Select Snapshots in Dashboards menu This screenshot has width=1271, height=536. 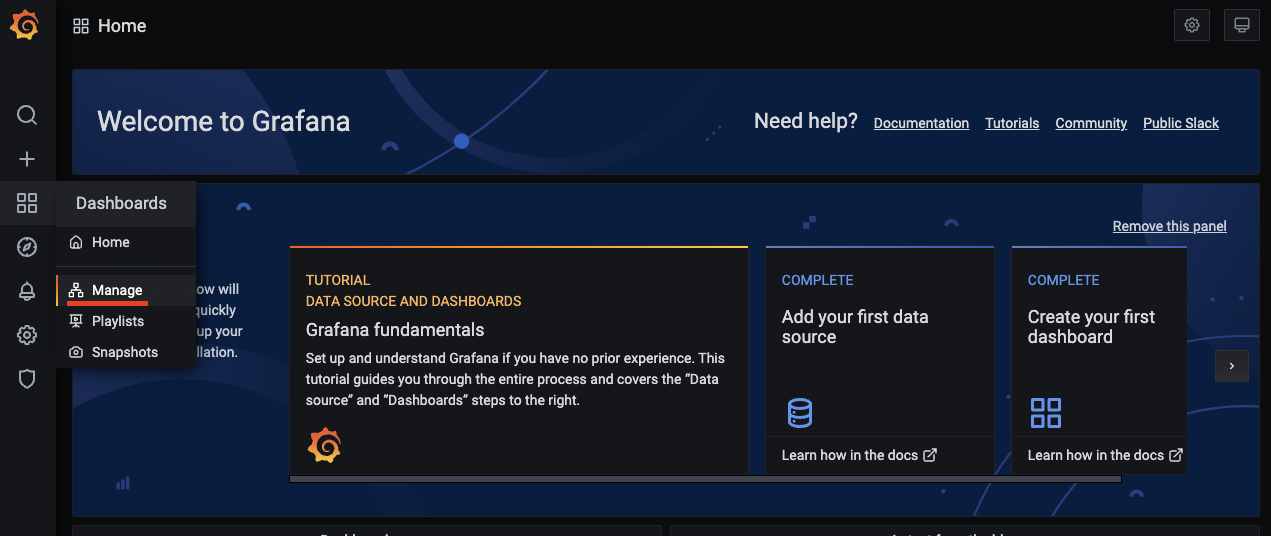pos(126,352)
